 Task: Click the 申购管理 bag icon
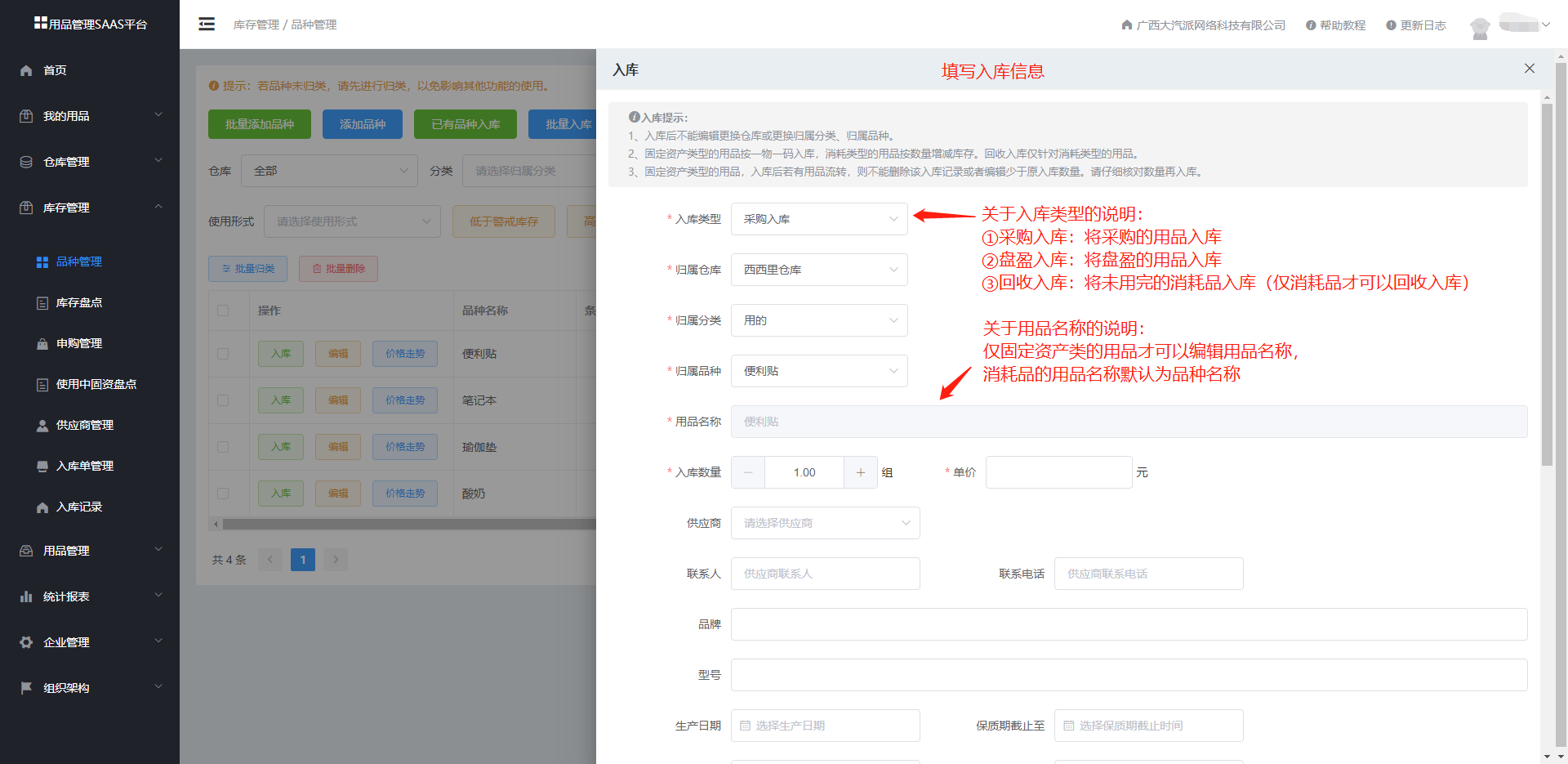[42, 343]
